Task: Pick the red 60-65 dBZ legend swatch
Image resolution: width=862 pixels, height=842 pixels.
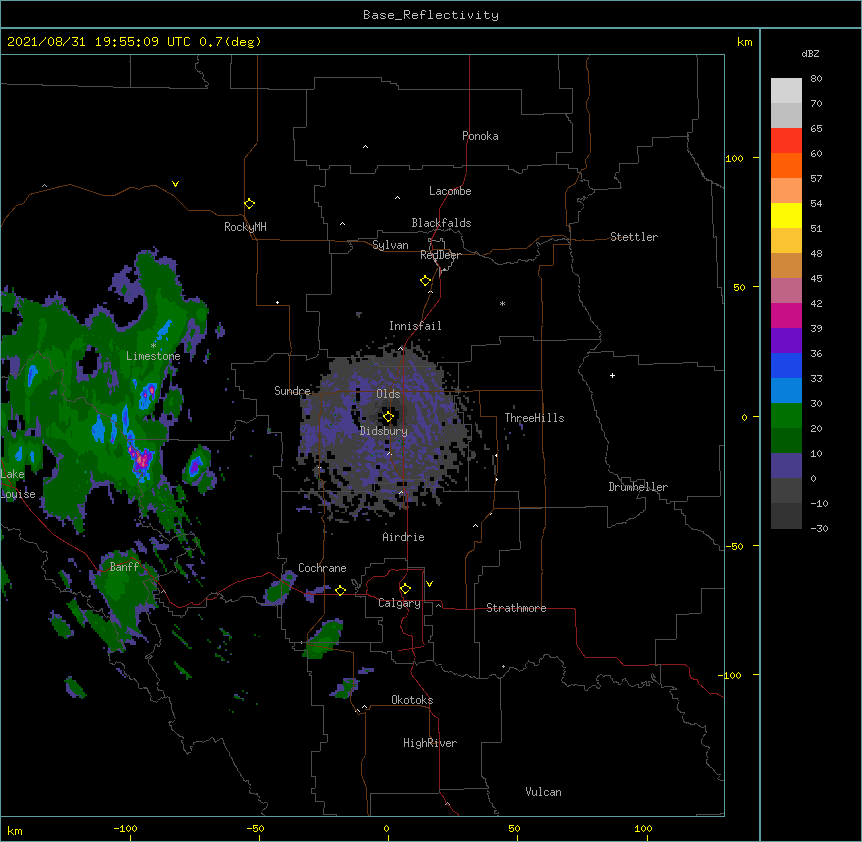Action: tap(786, 140)
